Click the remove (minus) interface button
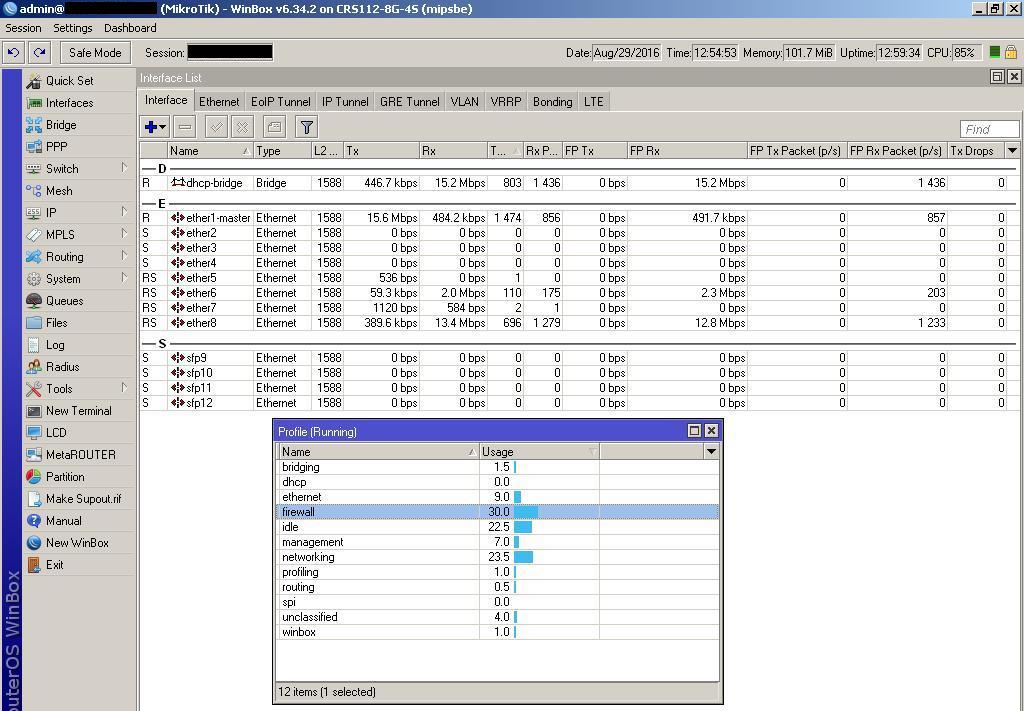 pyautogui.click(x=185, y=127)
